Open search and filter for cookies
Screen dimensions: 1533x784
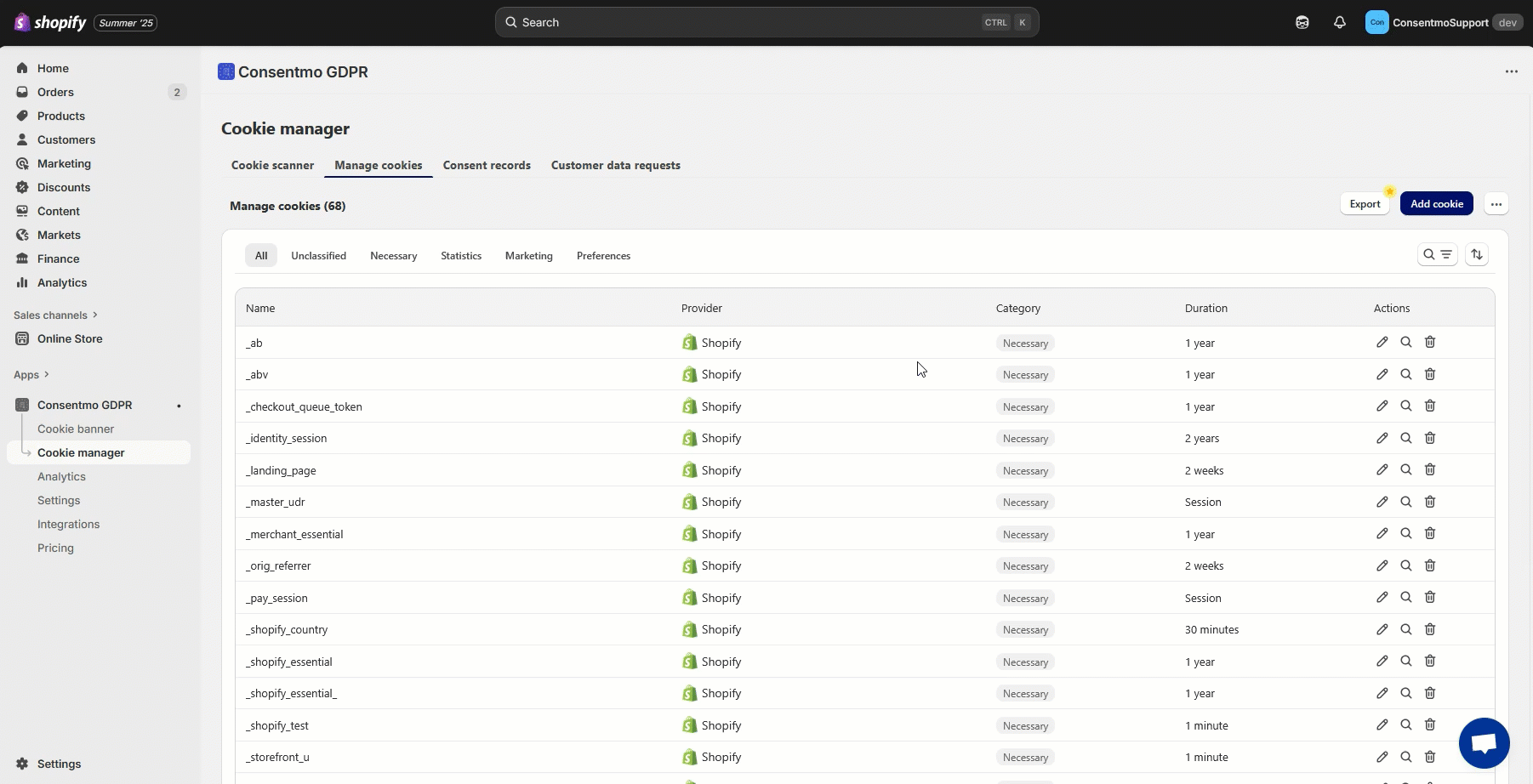coord(1438,254)
